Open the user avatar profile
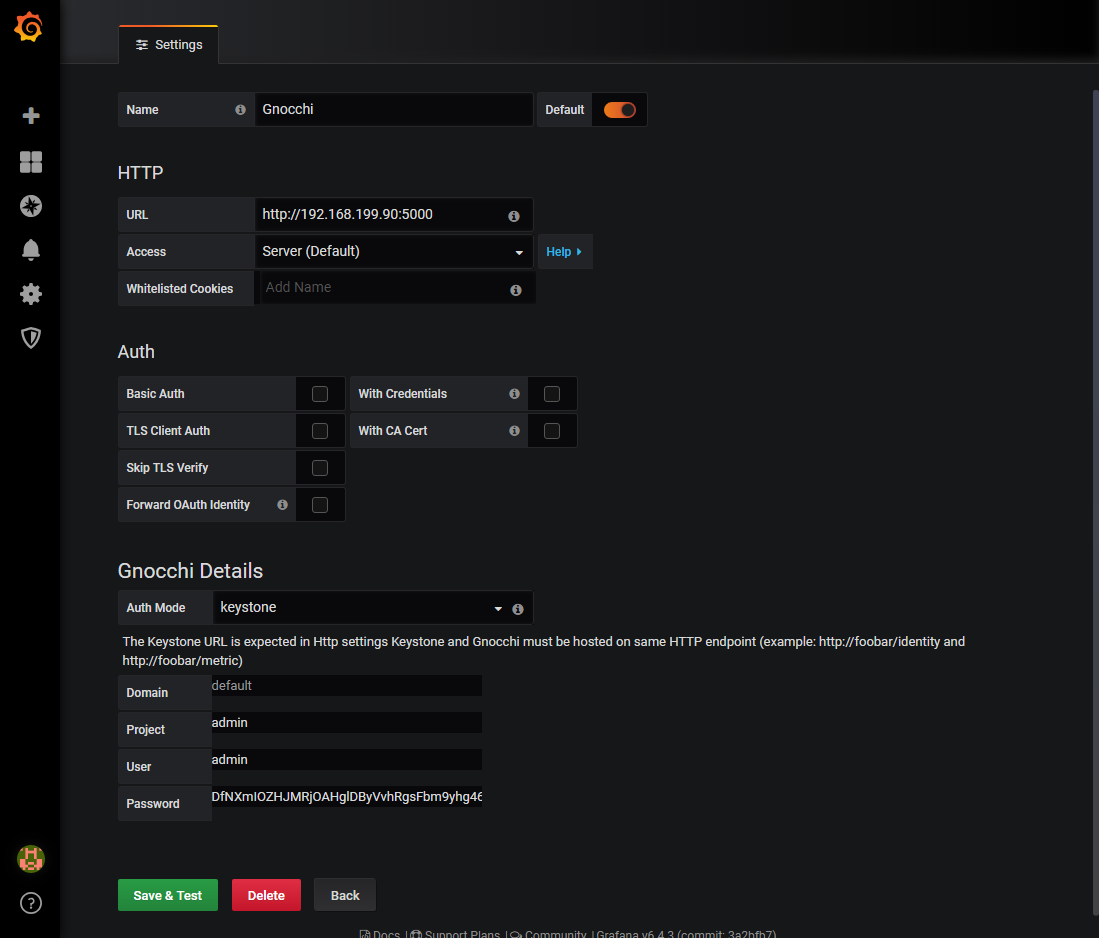Screen dimensions: 1099x938 pos(31,859)
